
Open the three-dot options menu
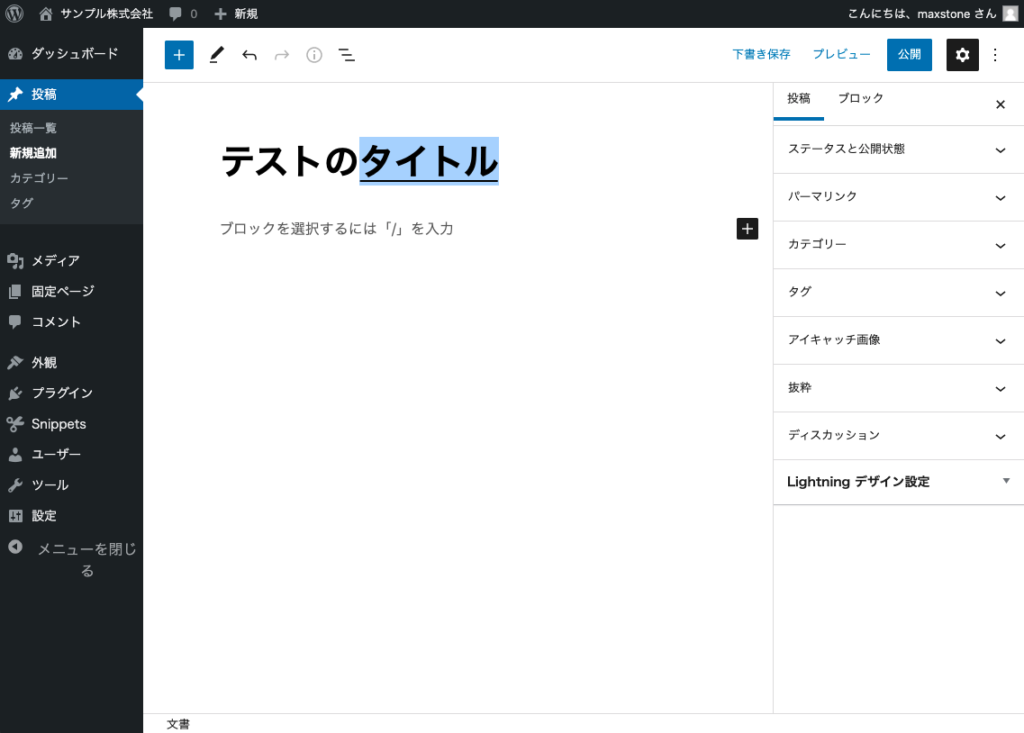(x=995, y=55)
